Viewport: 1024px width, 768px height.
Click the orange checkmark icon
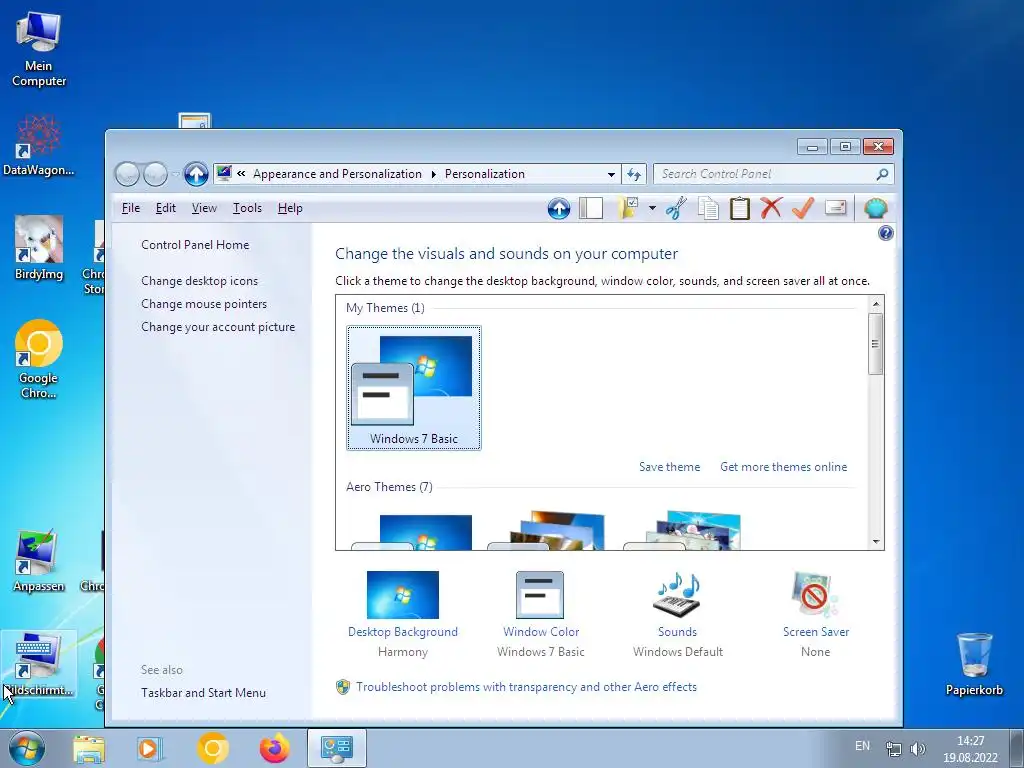pos(803,208)
